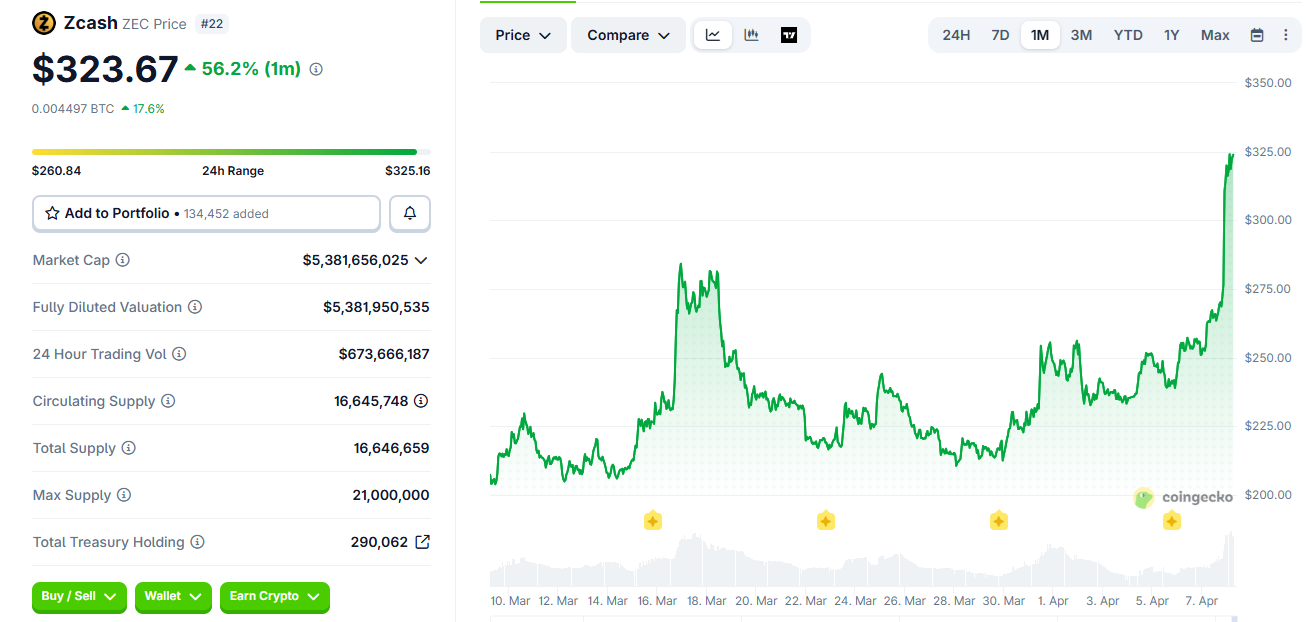Click the Zcash coin logo
This screenshot has width=1307, height=622.
[x=43, y=22]
